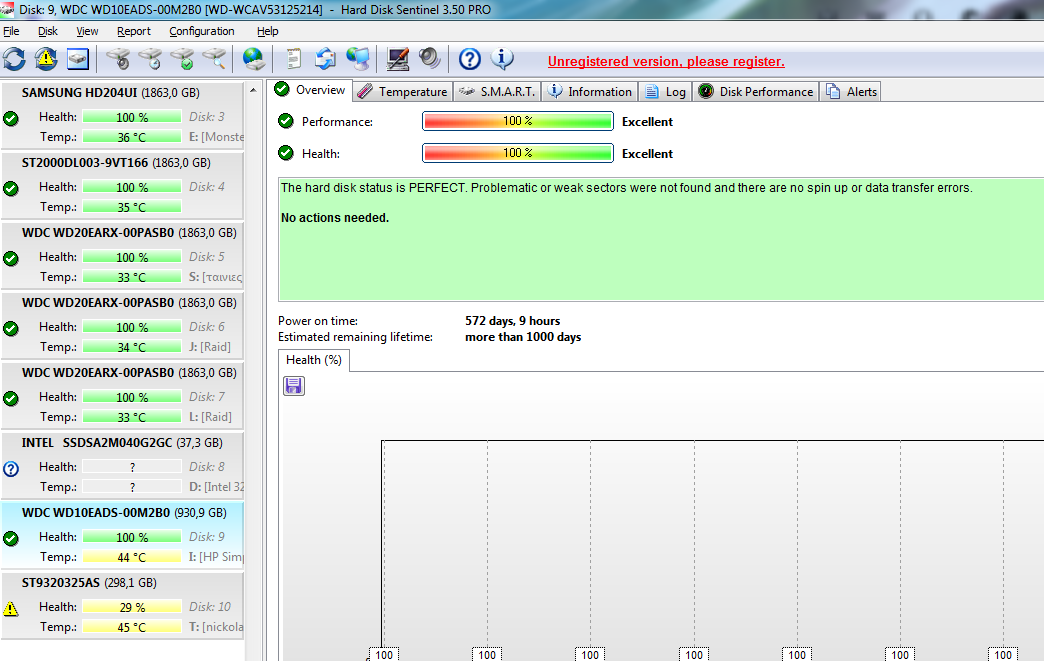1044x661 pixels.
Task: Click the blue question mark help icon
Action: [469, 59]
